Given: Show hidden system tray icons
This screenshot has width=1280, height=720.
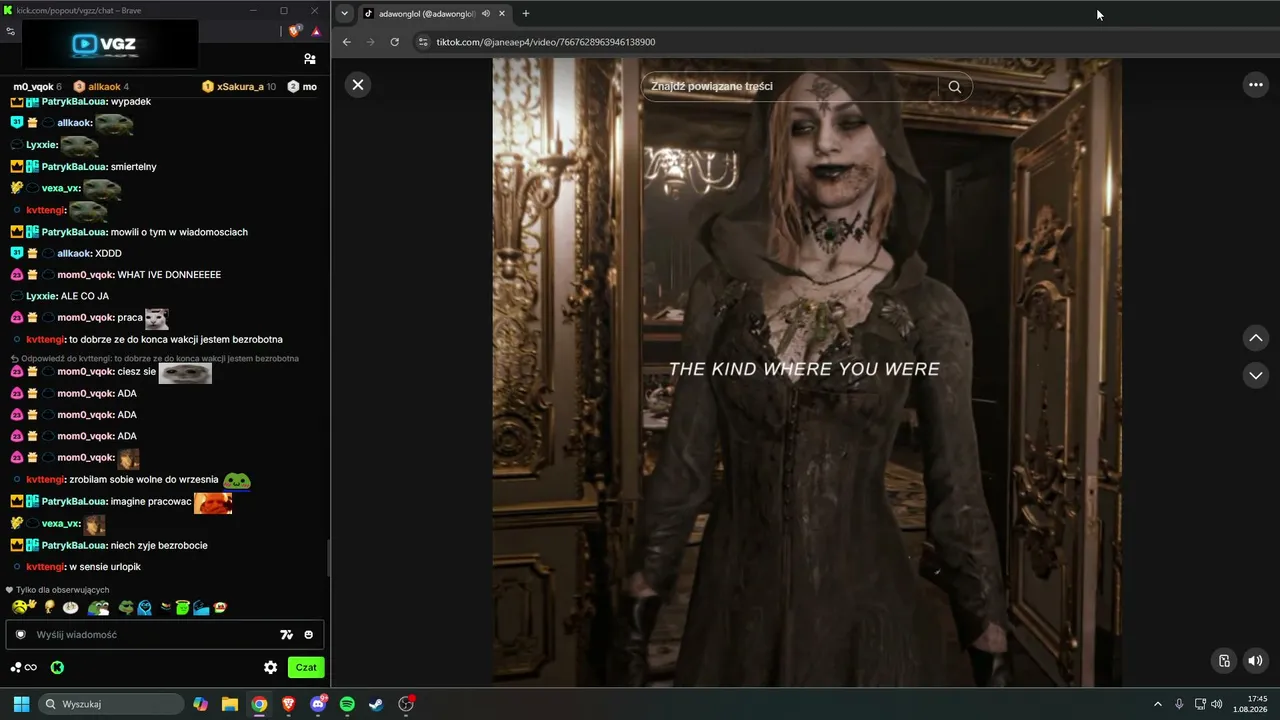Looking at the screenshot, I should coord(1158,704).
